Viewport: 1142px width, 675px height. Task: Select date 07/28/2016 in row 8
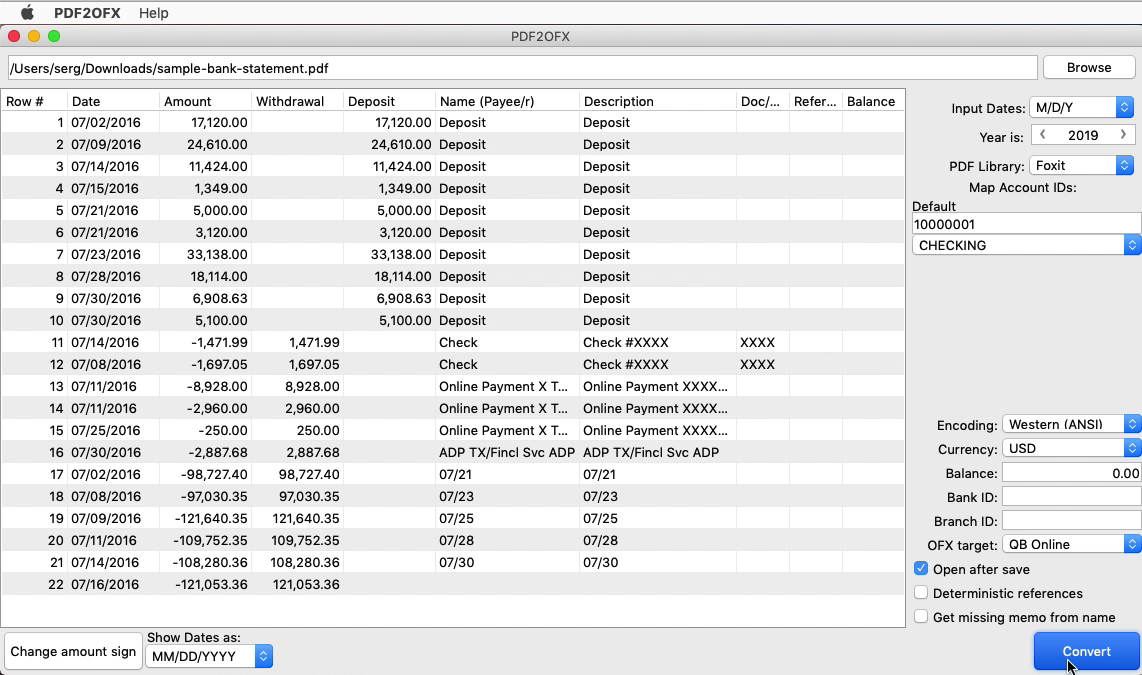point(112,276)
